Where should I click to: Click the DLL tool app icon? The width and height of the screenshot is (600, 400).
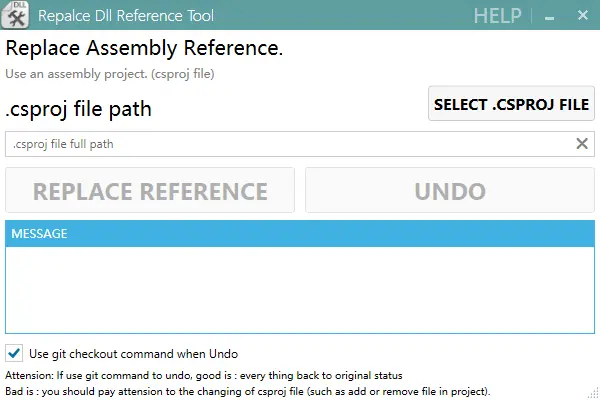tap(15, 15)
